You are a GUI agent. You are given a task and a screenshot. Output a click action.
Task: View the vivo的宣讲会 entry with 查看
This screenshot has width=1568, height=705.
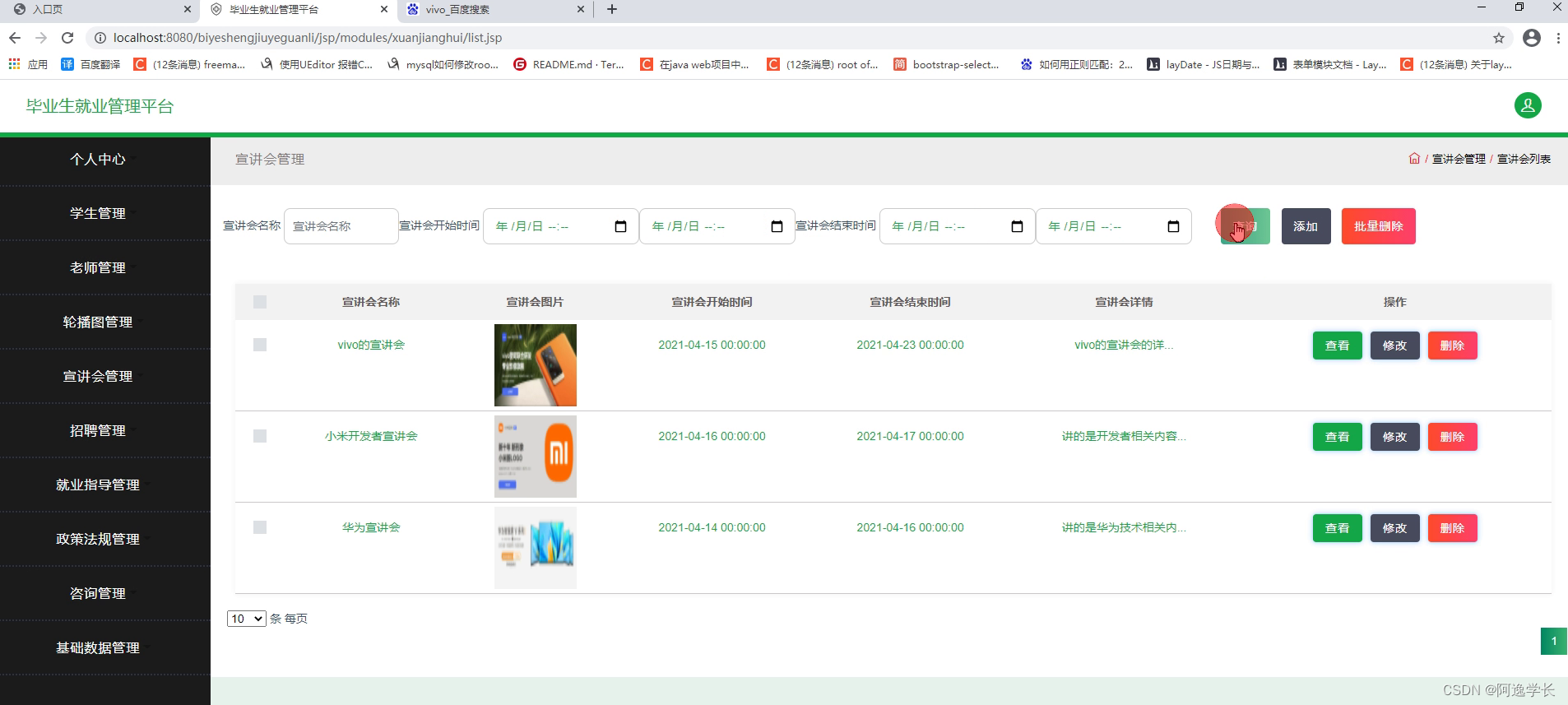(x=1338, y=346)
